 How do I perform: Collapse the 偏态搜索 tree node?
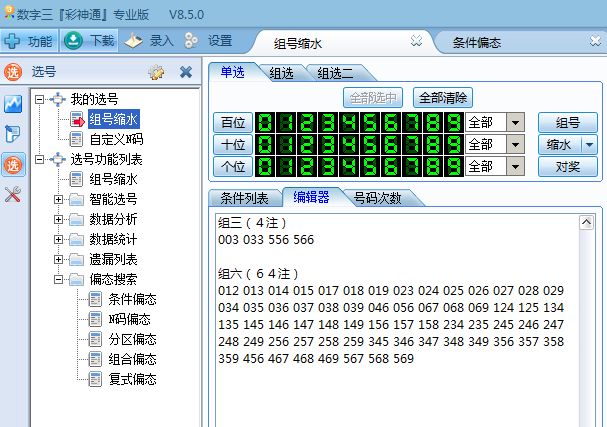click(59, 279)
